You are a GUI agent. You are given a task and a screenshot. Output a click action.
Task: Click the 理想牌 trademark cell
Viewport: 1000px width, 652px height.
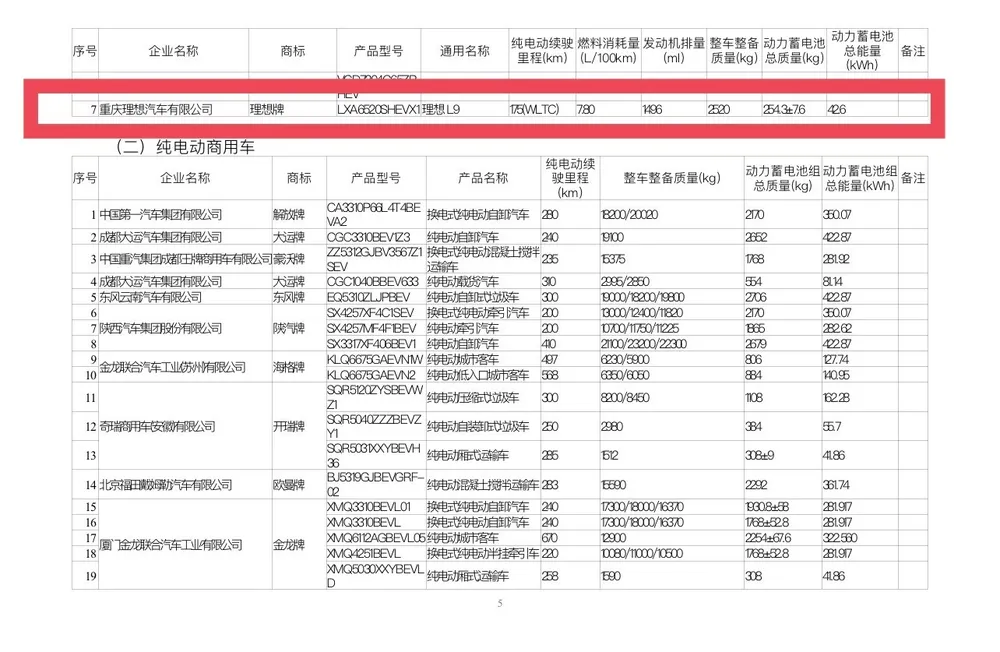tap(267, 110)
